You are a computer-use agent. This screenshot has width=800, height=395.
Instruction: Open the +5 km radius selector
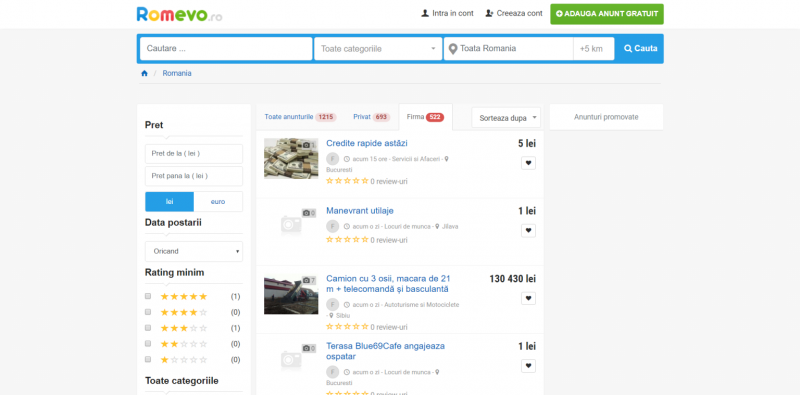click(x=593, y=49)
